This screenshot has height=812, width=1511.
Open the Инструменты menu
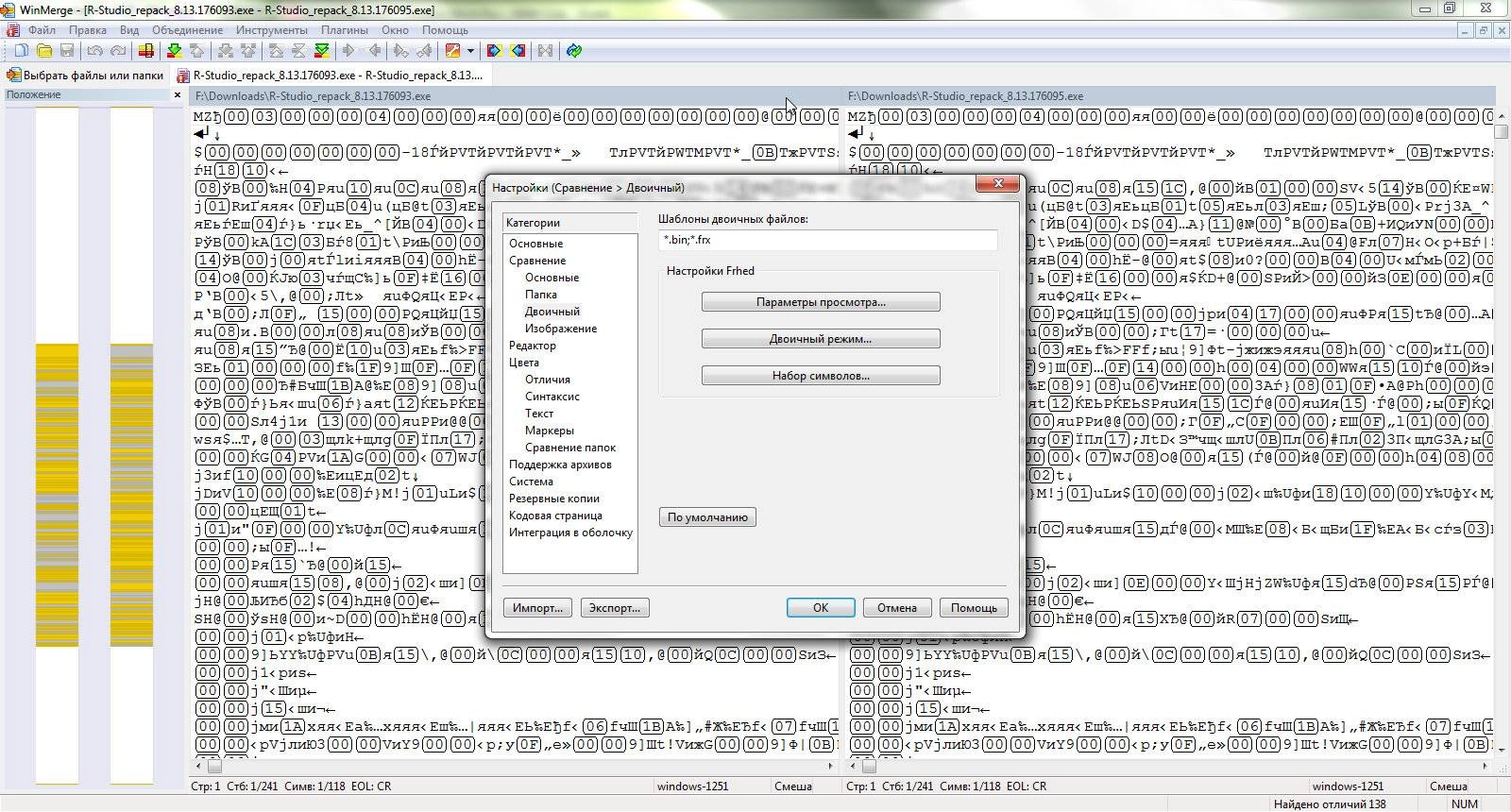[x=272, y=30]
